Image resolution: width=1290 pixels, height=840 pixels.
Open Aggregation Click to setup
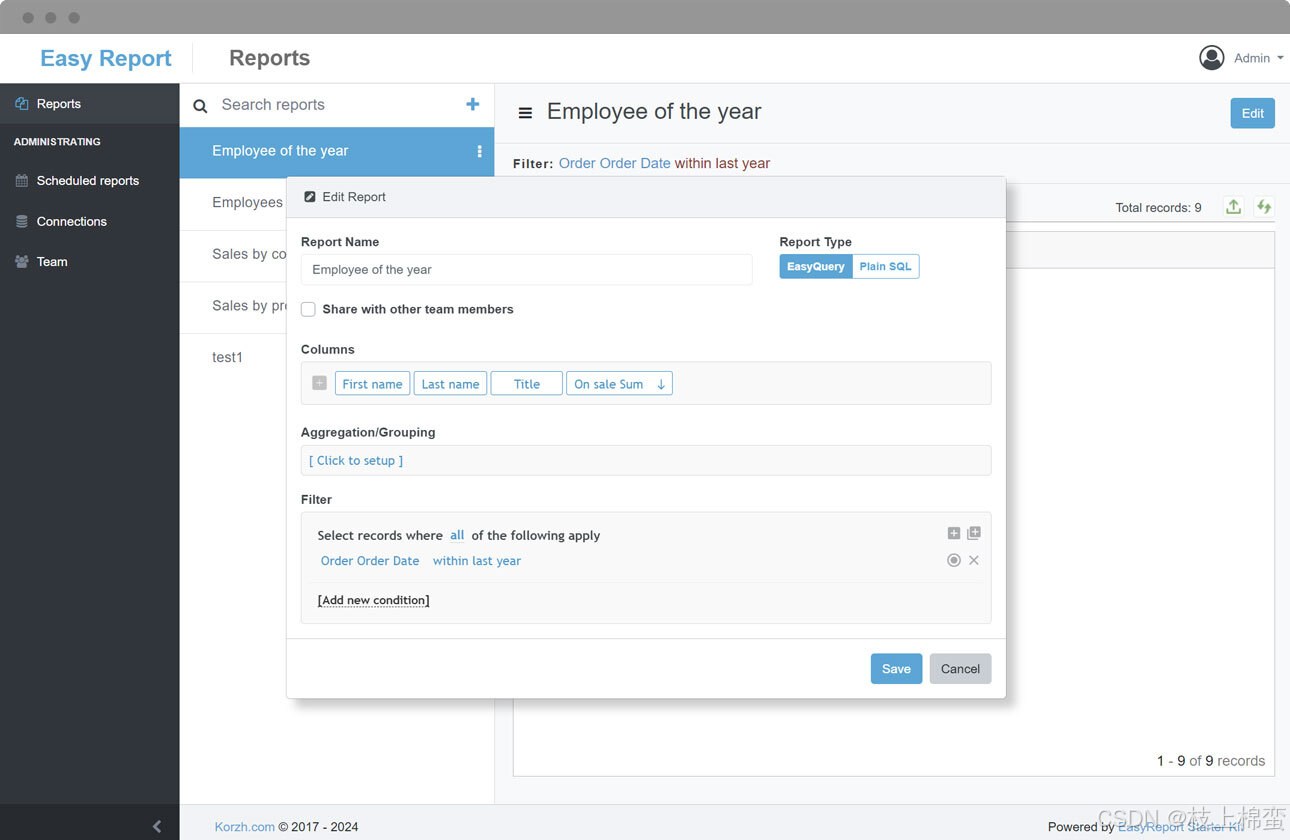pos(356,461)
